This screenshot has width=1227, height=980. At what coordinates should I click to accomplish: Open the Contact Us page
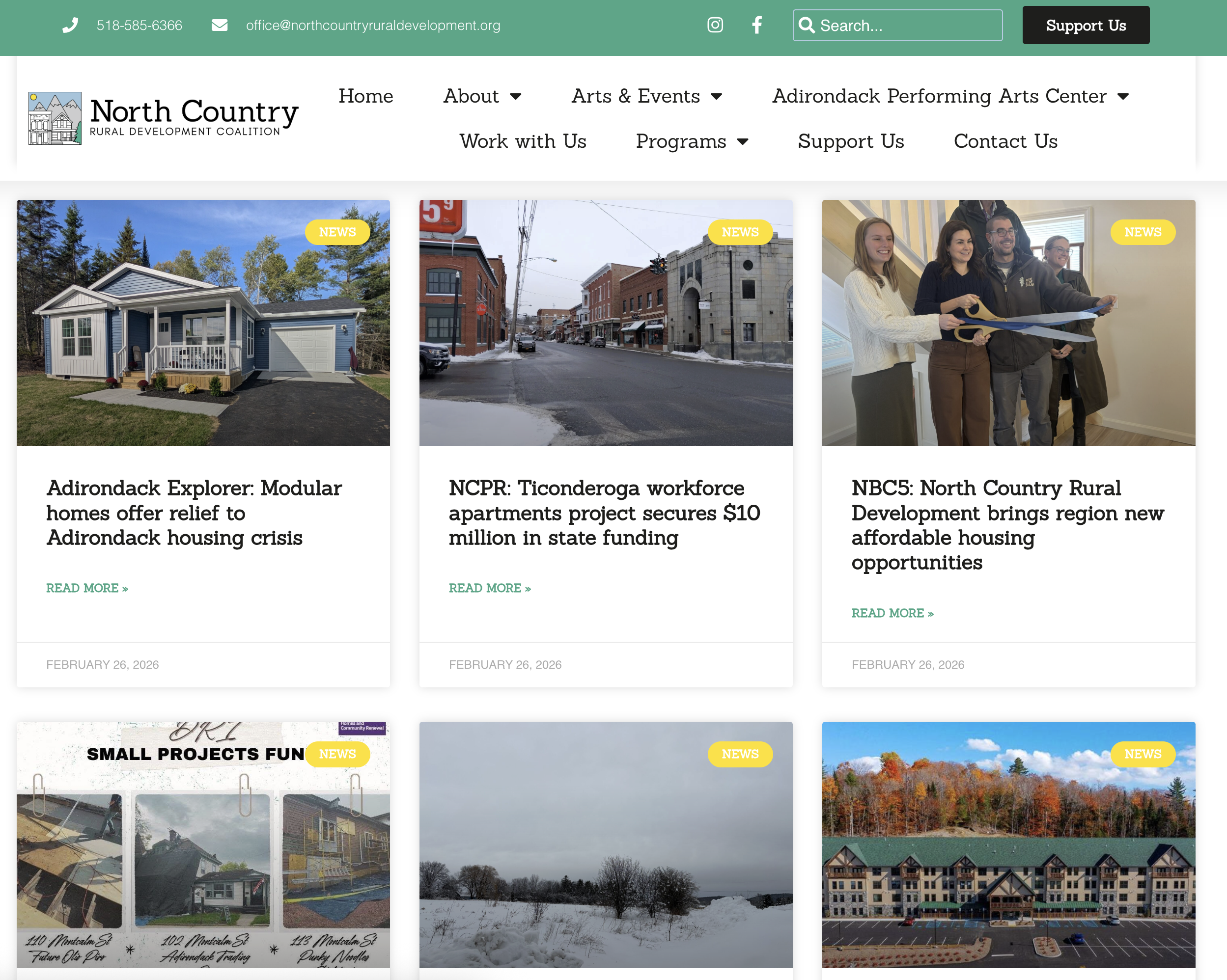pos(1005,141)
